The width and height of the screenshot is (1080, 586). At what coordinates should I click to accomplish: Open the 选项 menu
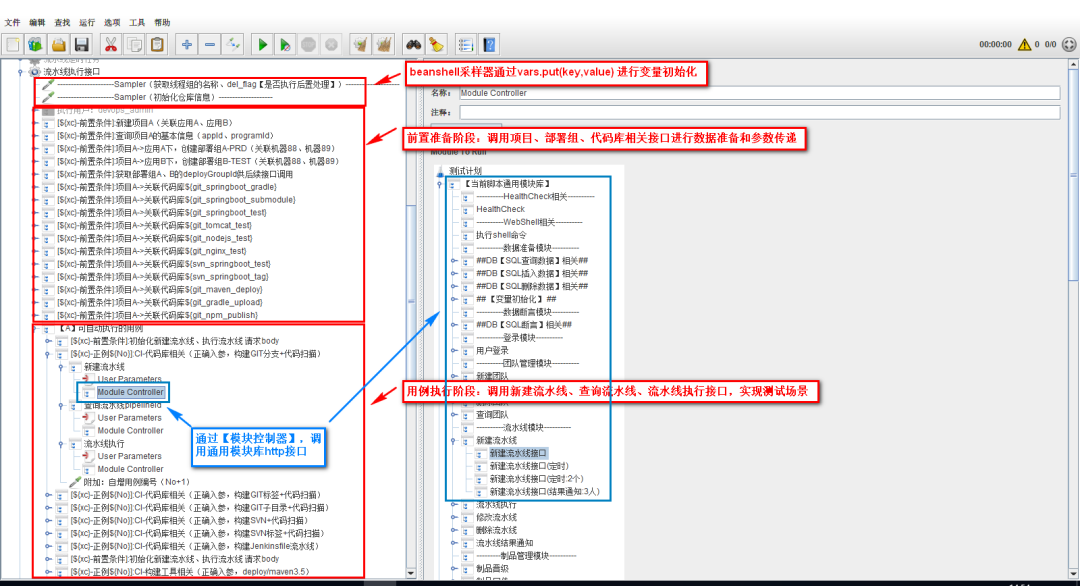pyautogui.click(x=113, y=22)
